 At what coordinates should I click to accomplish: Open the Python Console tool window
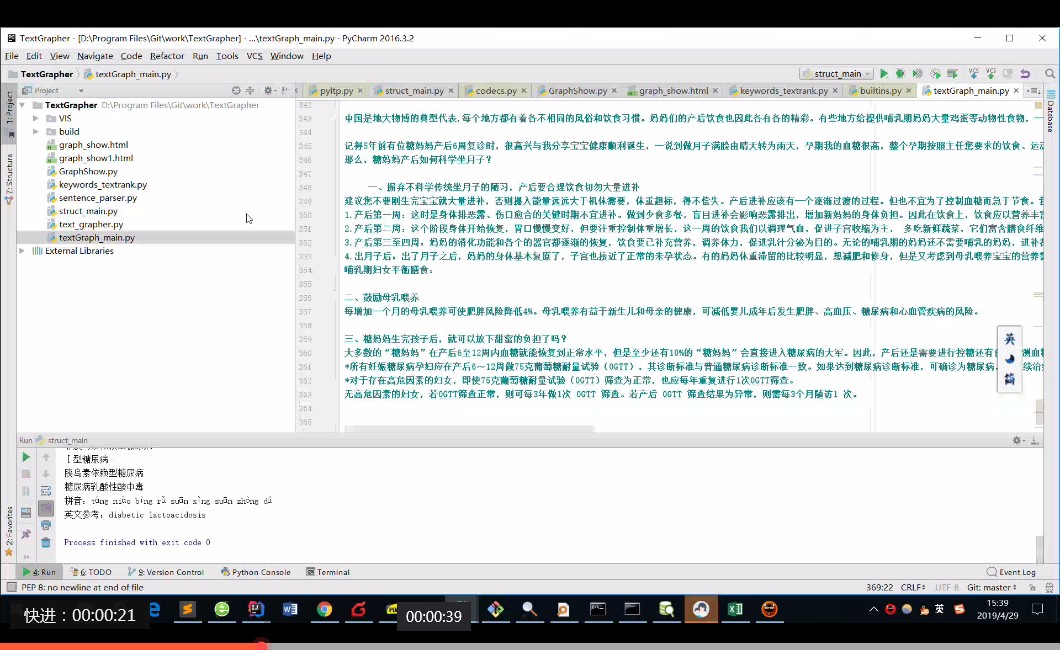pyautogui.click(x=256, y=572)
